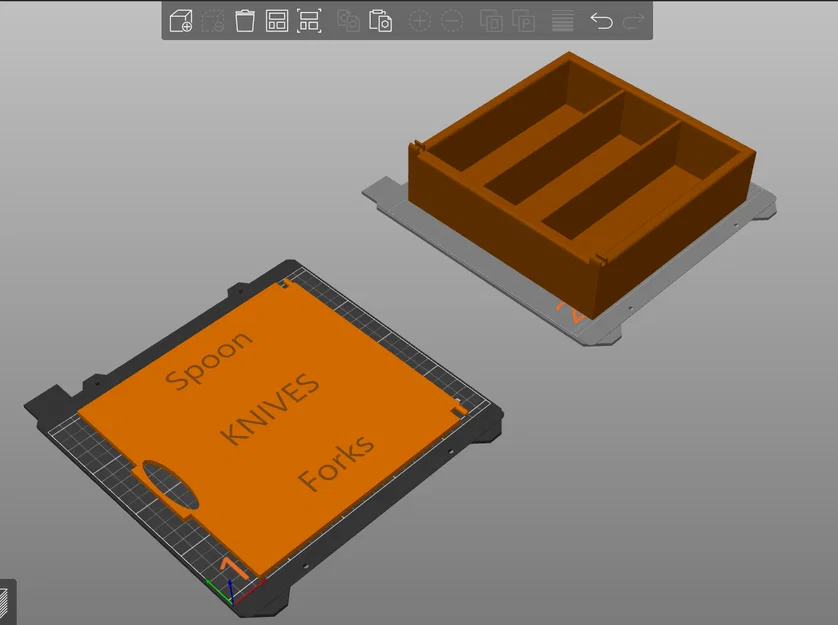Click the Remove instance minus icon
Screen dimensions: 838x625
(x=452, y=20)
